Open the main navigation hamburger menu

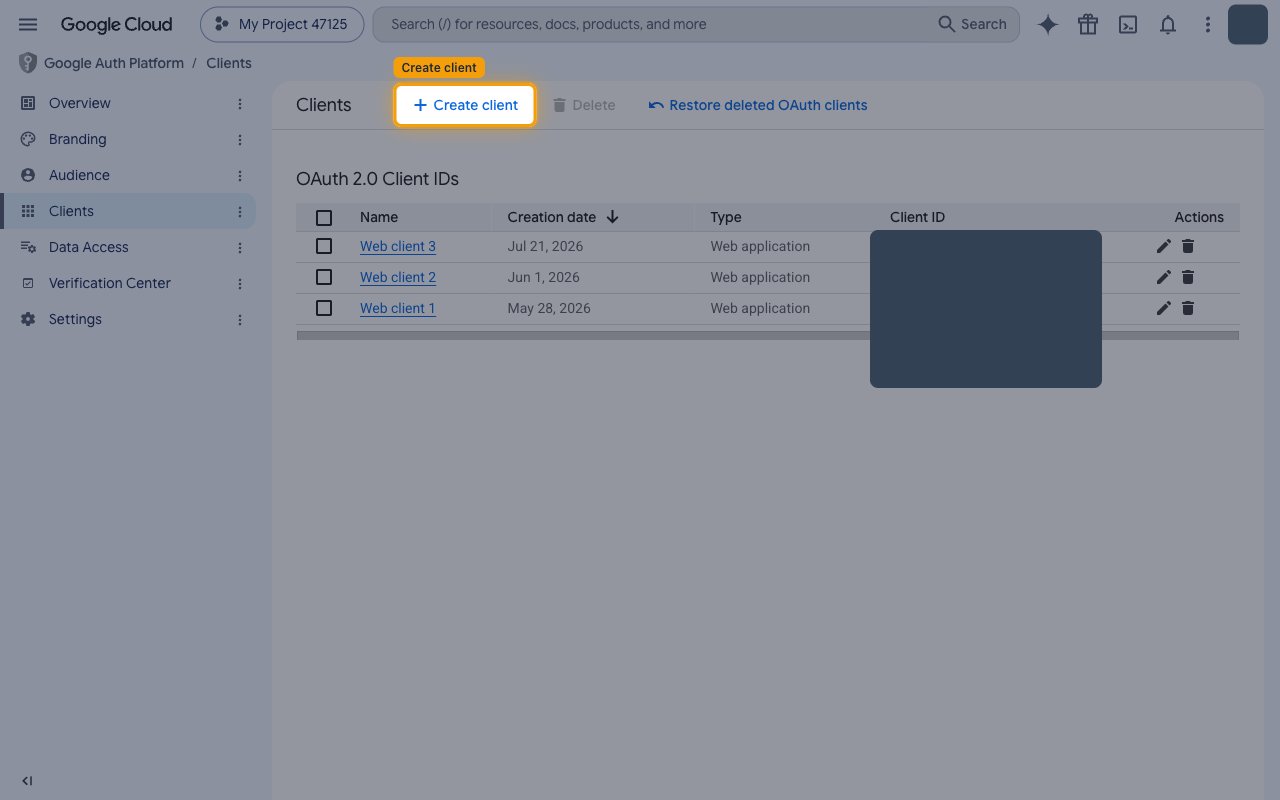click(28, 24)
